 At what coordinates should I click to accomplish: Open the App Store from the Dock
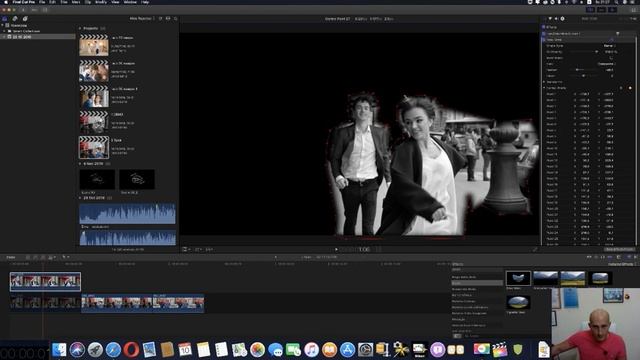click(x=347, y=350)
